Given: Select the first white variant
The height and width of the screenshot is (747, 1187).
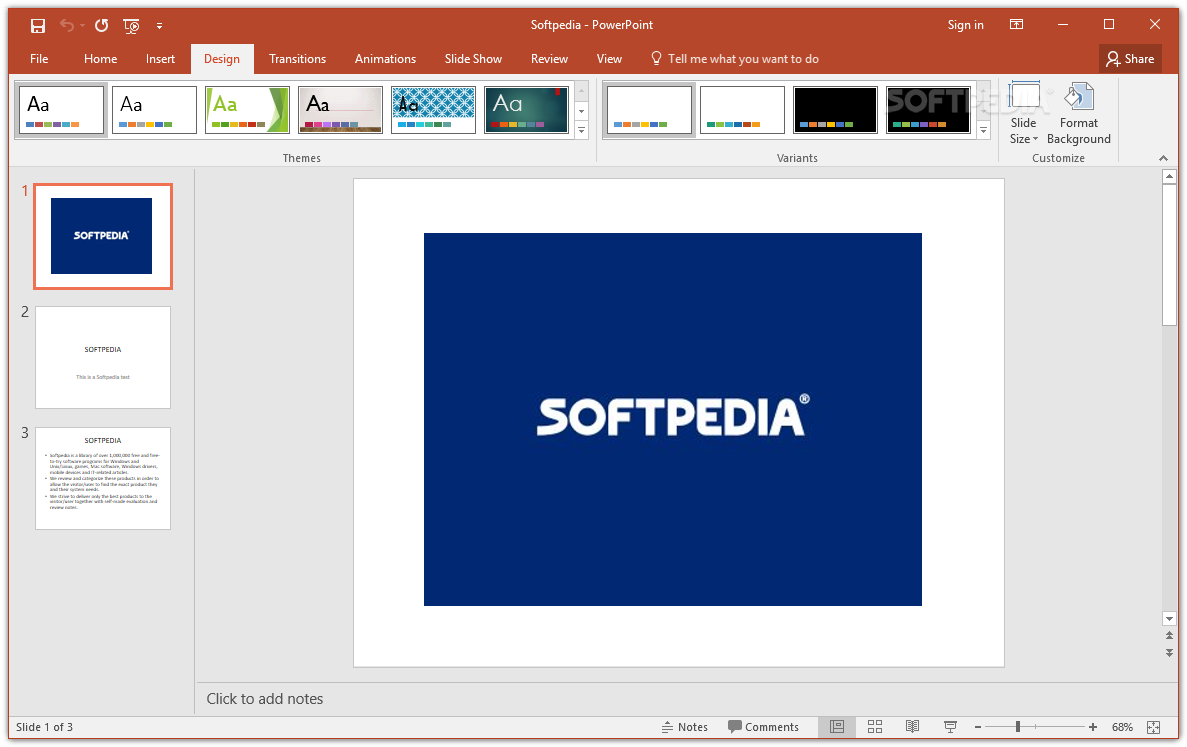Looking at the screenshot, I should click(x=650, y=110).
